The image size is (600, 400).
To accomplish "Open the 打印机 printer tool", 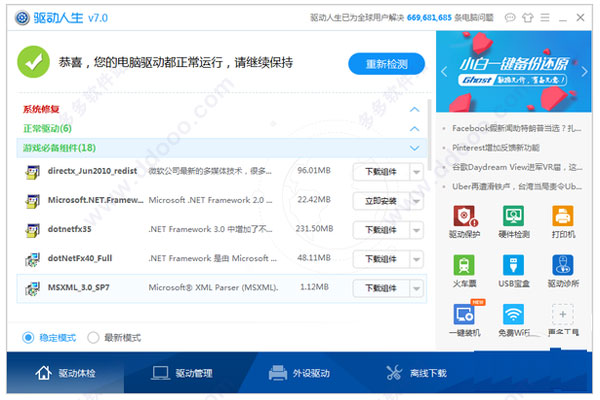I will coord(562,216).
